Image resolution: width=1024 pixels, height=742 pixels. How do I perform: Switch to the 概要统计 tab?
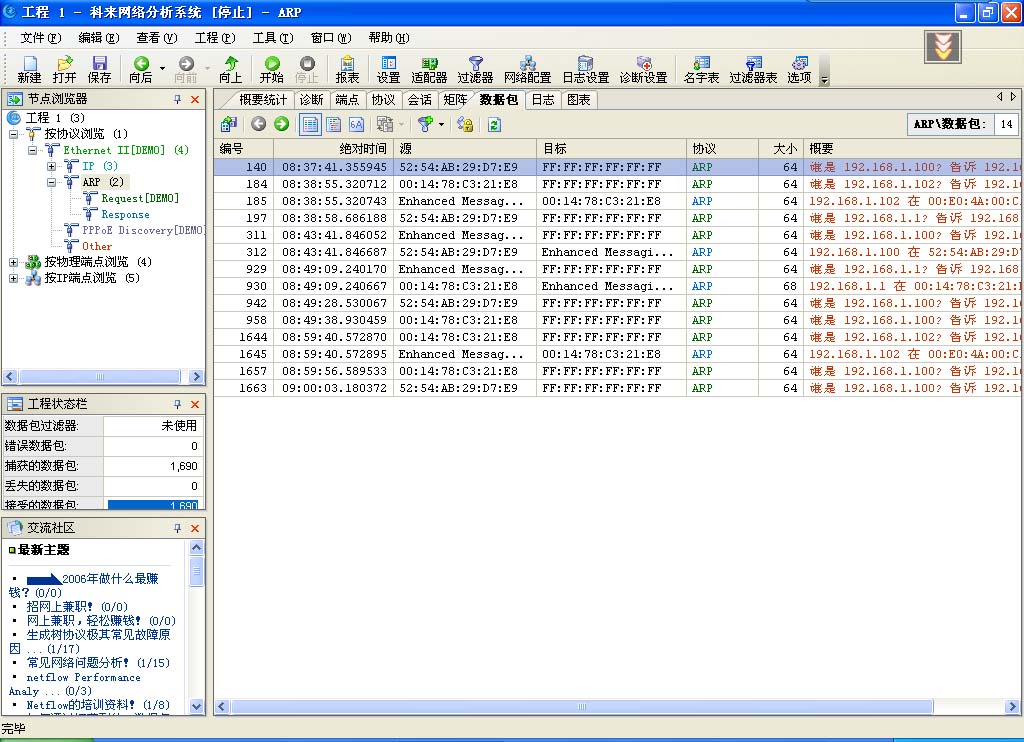[263, 99]
